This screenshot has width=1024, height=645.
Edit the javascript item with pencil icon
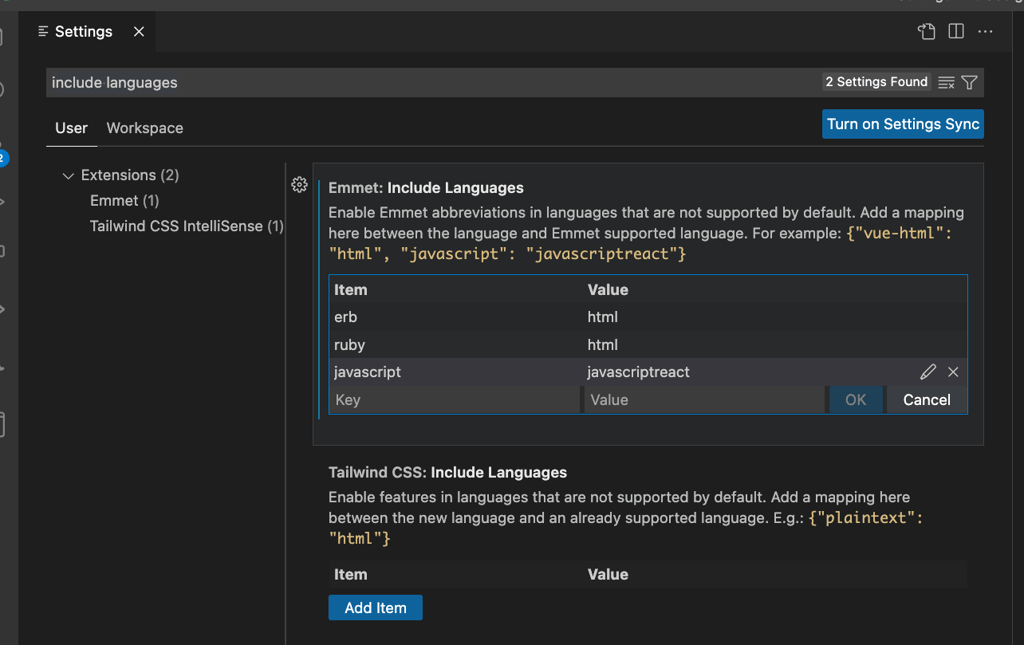click(x=928, y=371)
